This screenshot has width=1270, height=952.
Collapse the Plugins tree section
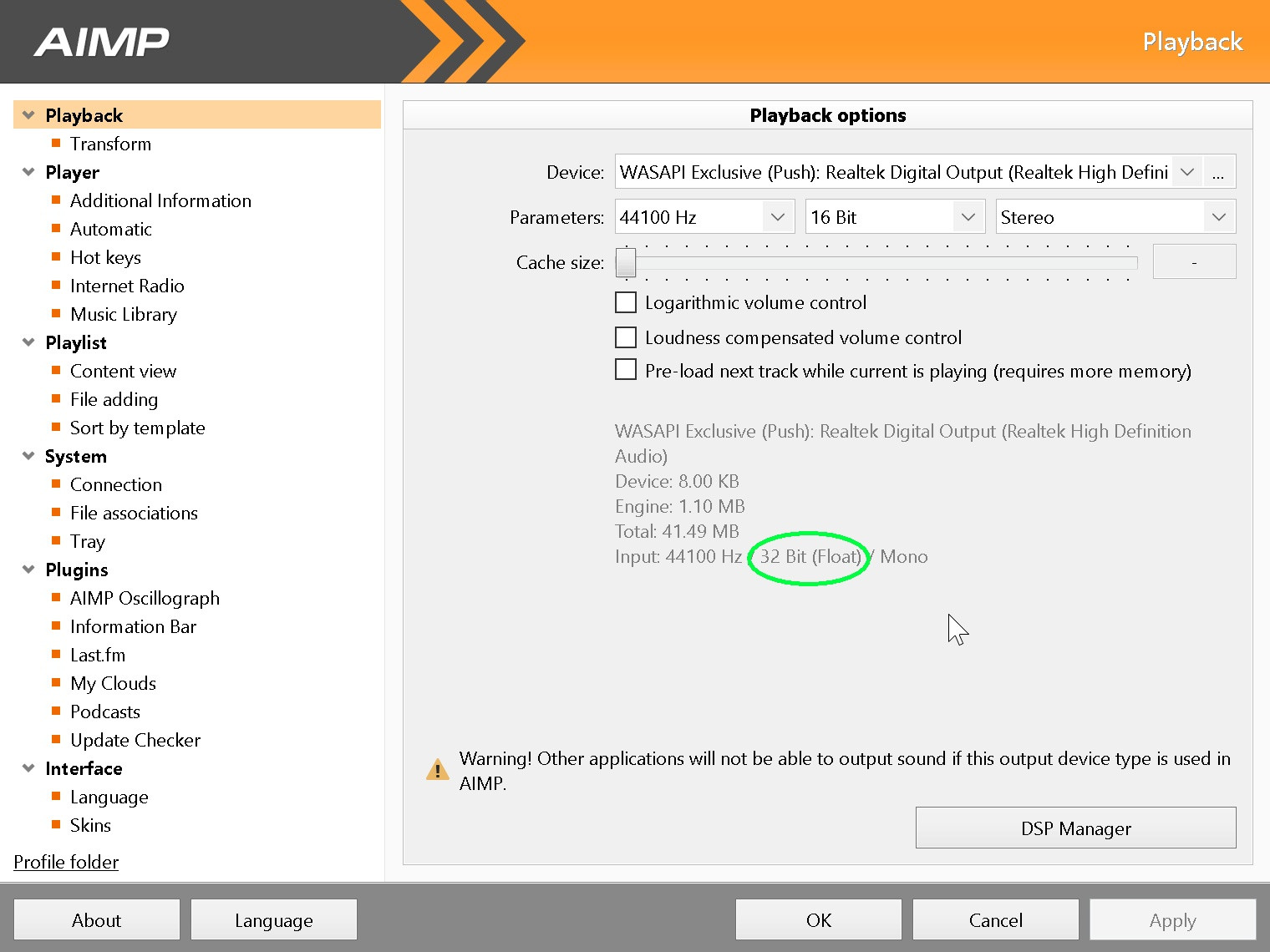28,570
